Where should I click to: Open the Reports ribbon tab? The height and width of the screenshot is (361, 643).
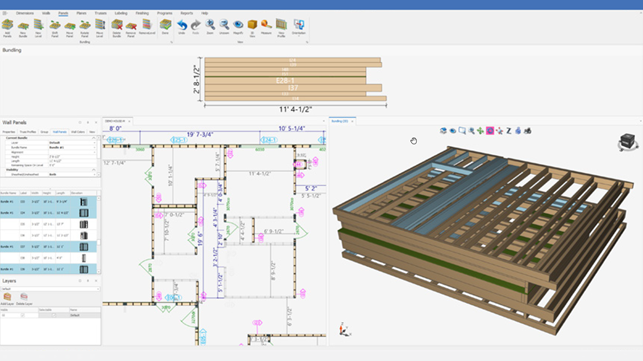pos(187,13)
